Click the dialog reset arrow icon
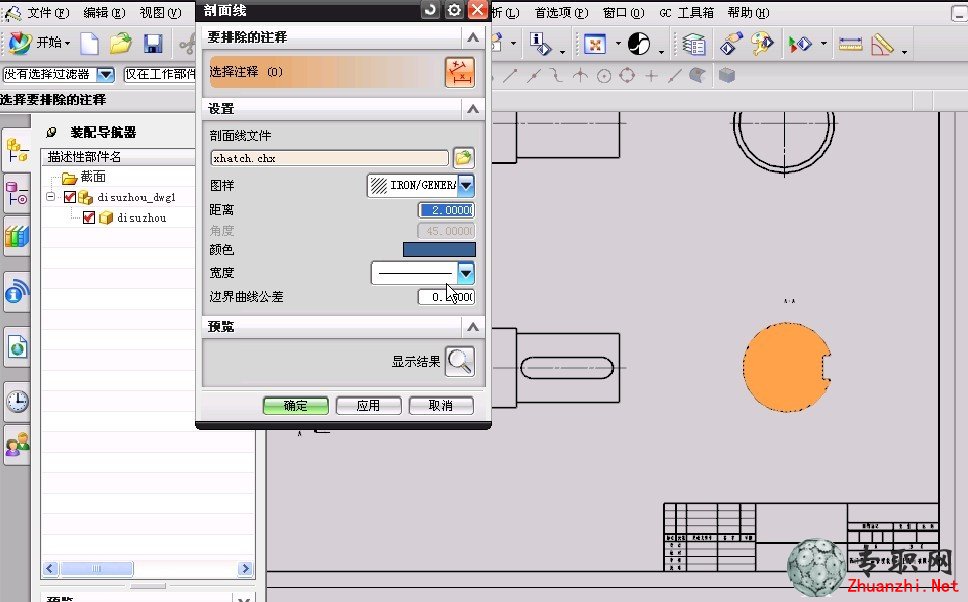 click(x=430, y=10)
